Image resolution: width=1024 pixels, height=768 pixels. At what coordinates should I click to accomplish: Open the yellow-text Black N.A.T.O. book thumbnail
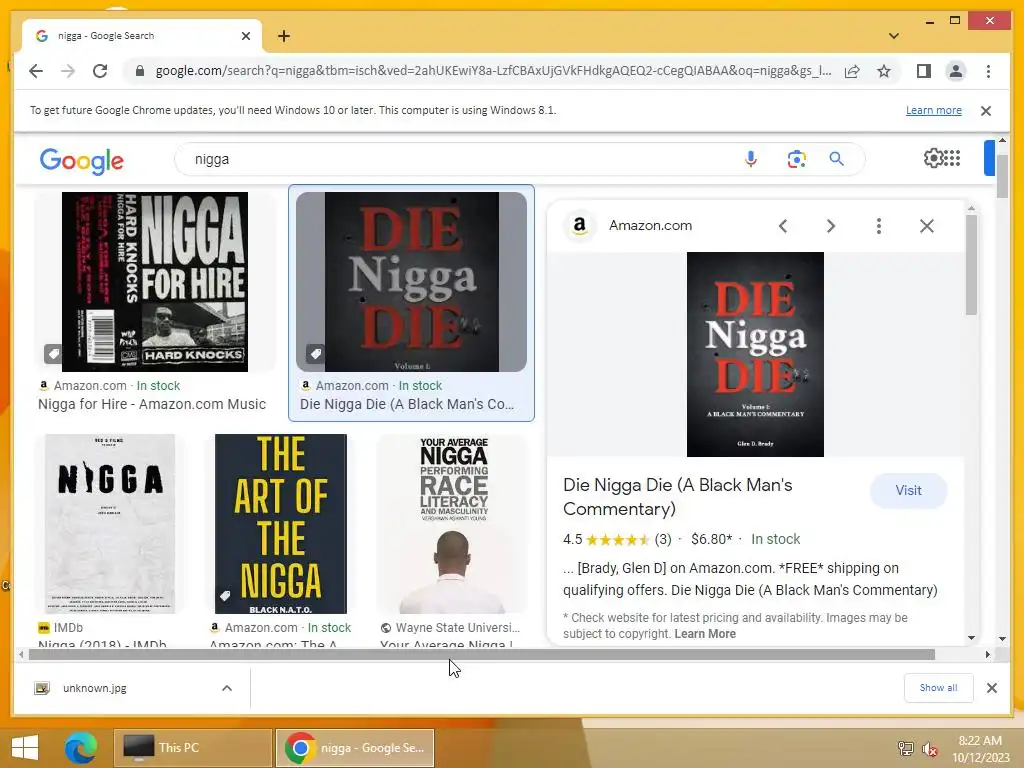tap(281, 524)
